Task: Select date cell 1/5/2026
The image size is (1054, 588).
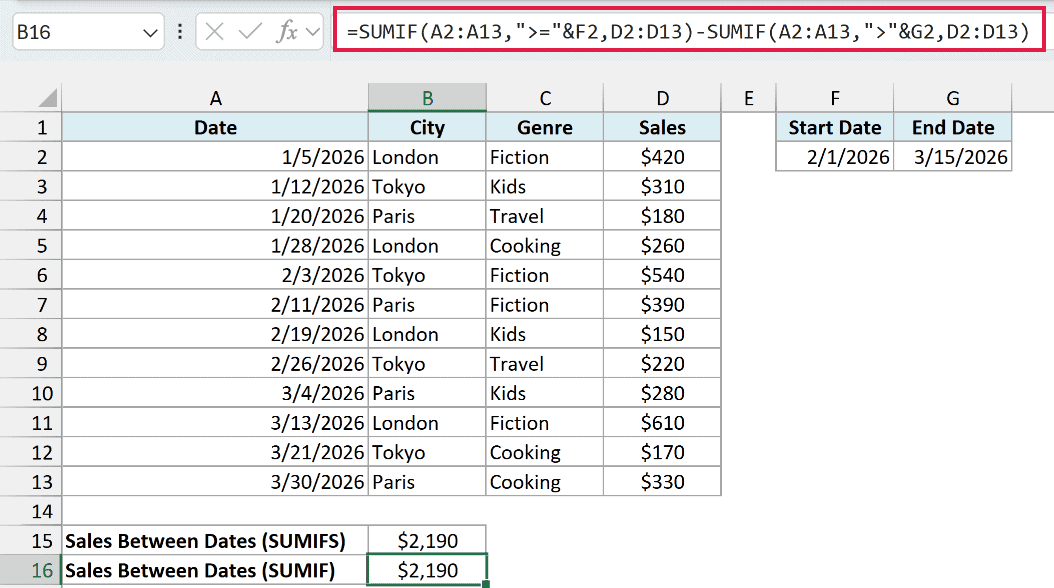Action: pos(215,157)
